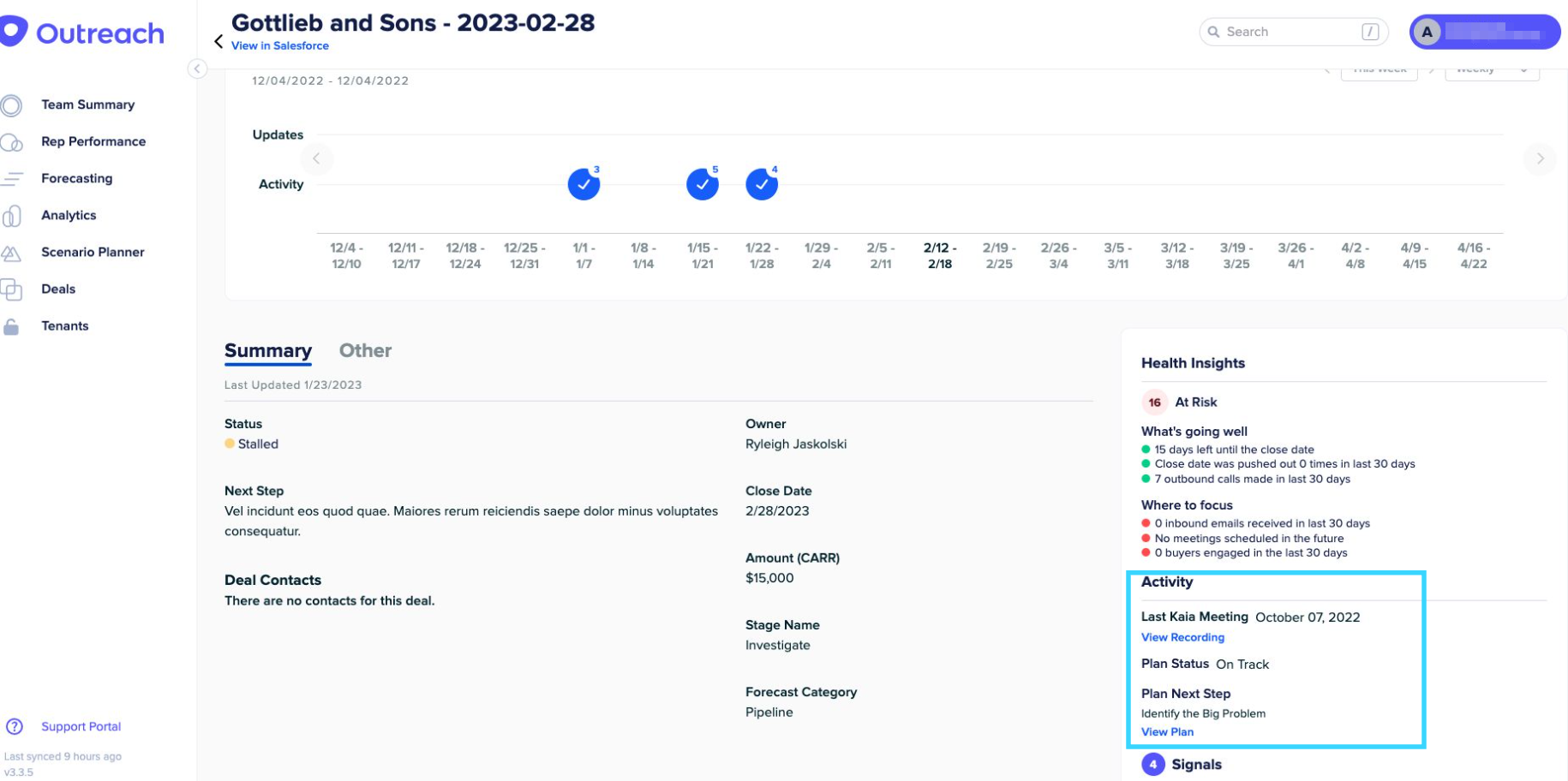Open Team Summary page

tap(87, 104)
